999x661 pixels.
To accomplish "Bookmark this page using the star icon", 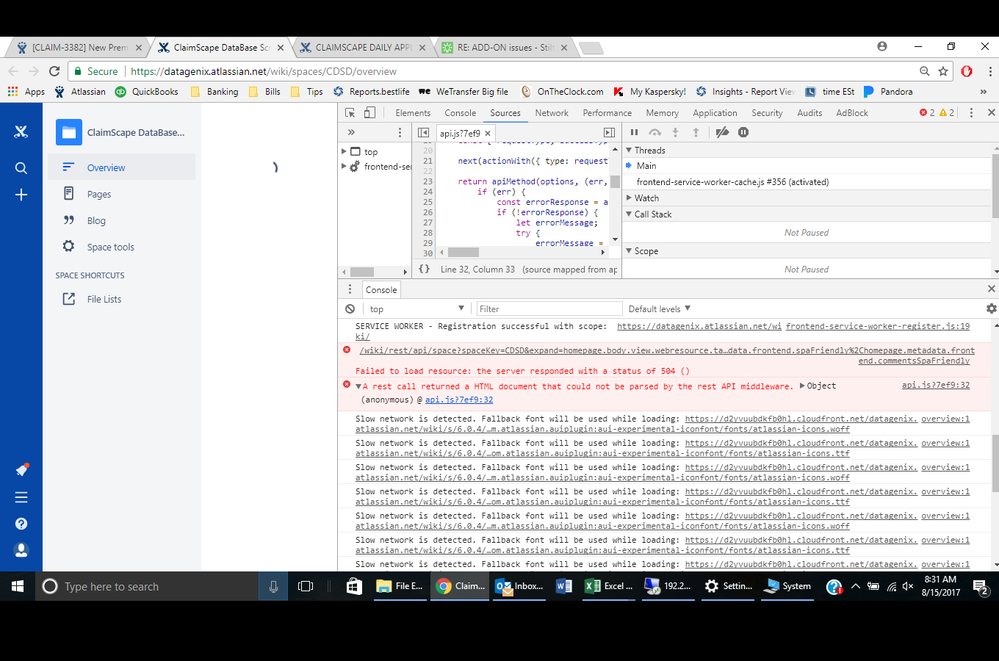I will [x=944, y=71].
